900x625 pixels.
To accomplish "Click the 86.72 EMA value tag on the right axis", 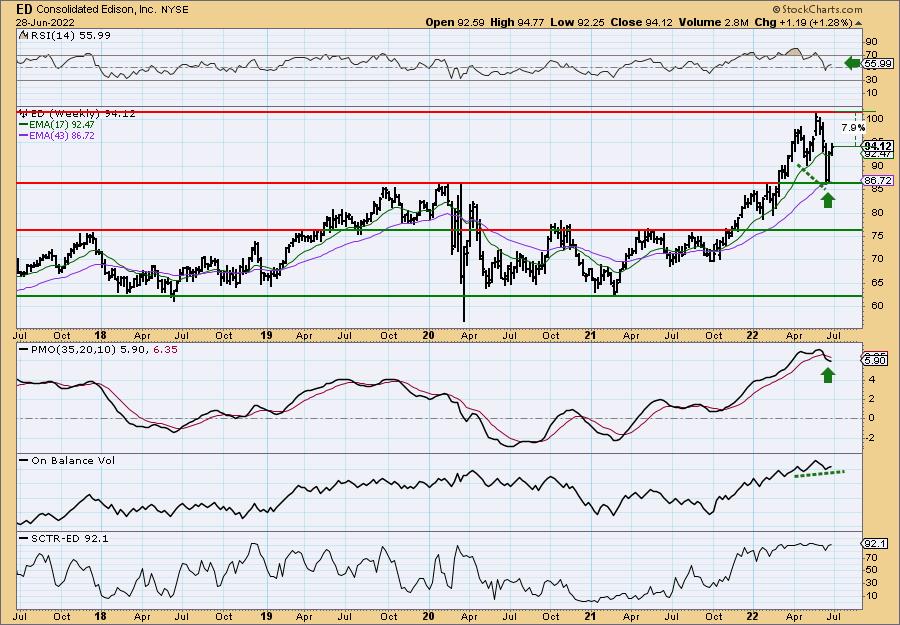I will 878,180.
